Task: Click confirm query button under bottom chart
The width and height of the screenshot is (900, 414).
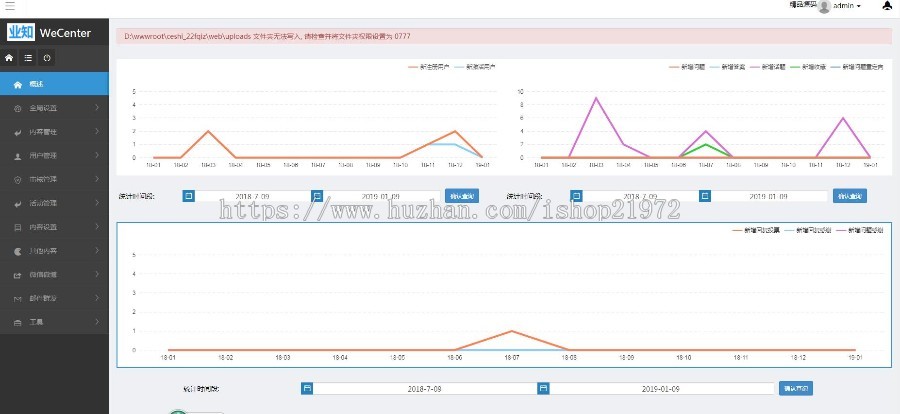Action: [x=796, y=389]
